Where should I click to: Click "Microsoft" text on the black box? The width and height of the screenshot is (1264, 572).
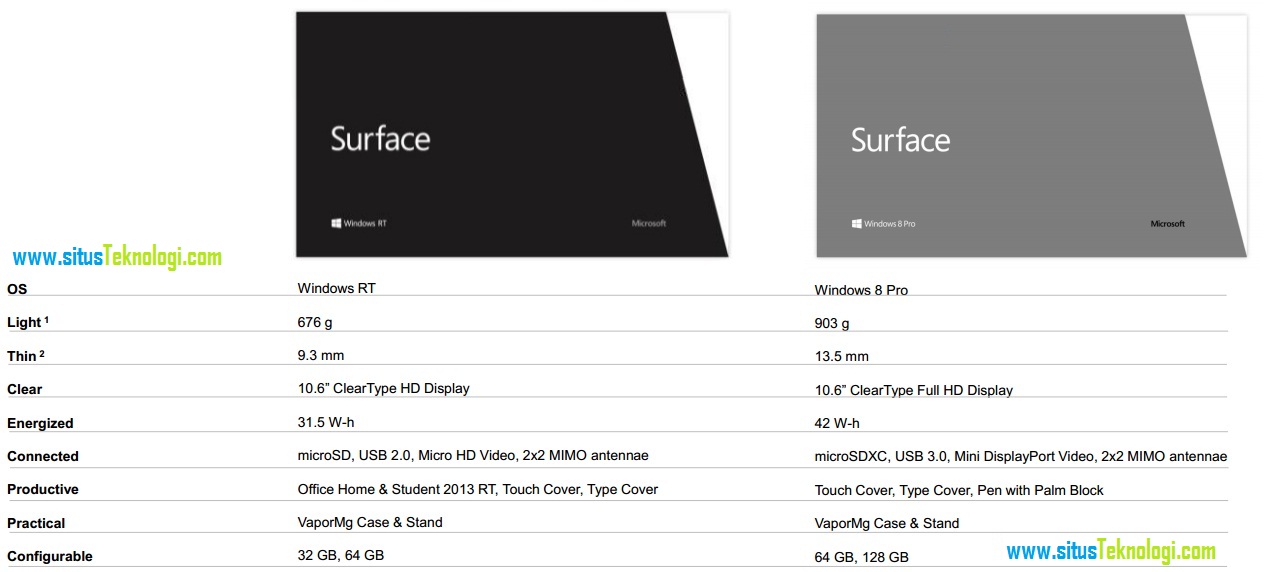click(649, 223)
